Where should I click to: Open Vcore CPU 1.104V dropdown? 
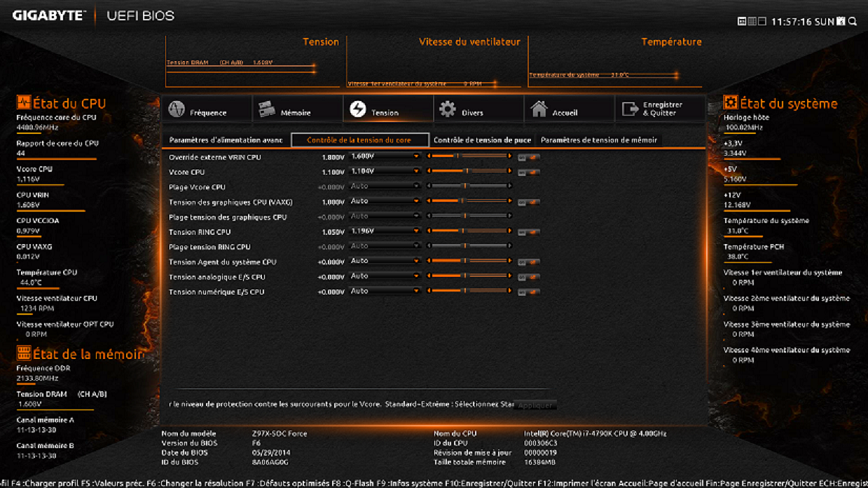tap(385, 172)
